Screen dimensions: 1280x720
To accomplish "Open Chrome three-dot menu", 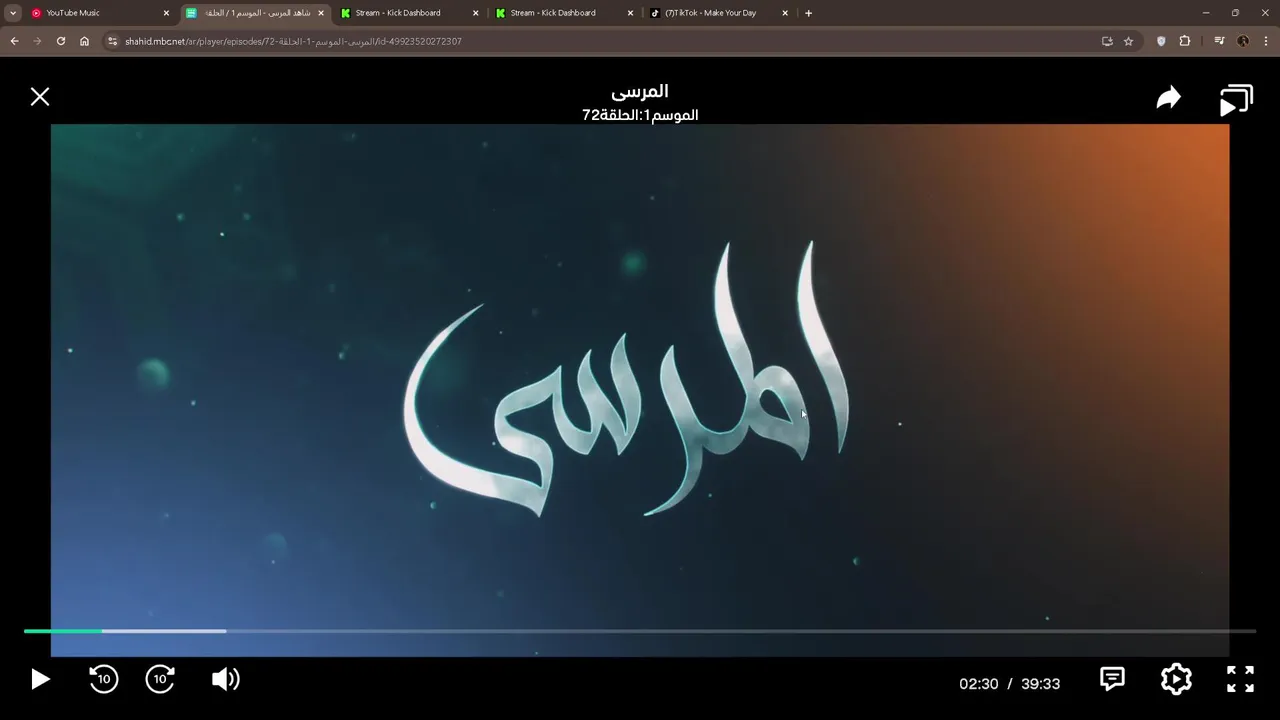I will 1266,41.
